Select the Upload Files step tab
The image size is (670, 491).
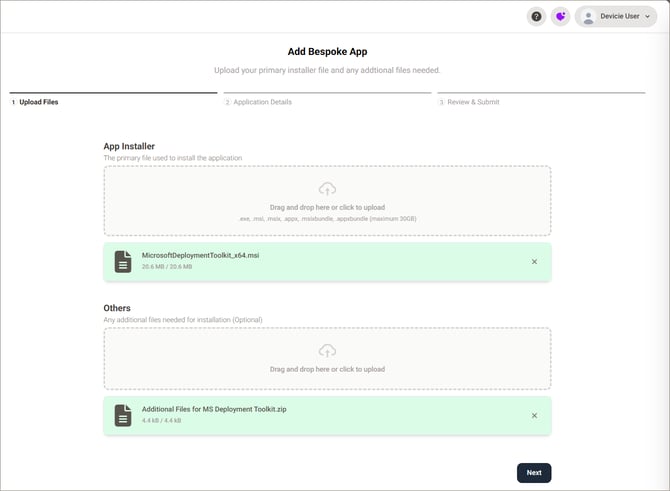(38, 102)
